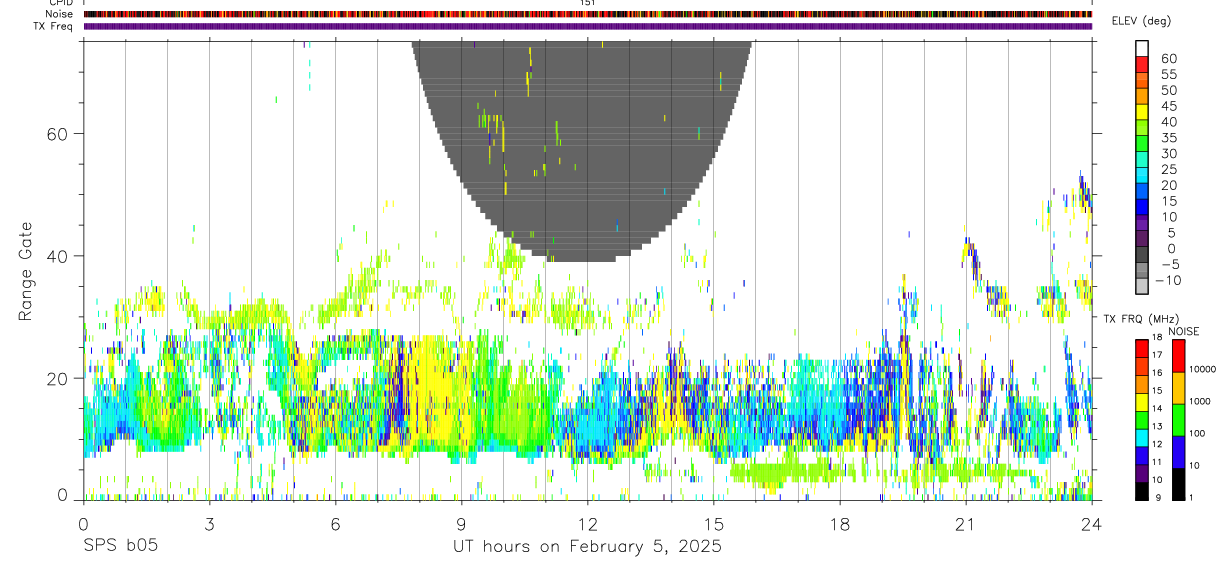Click the ELEV scale label '55'
The width and height of the screenshot is (1228, 567).
click(x=1169, y=74)
